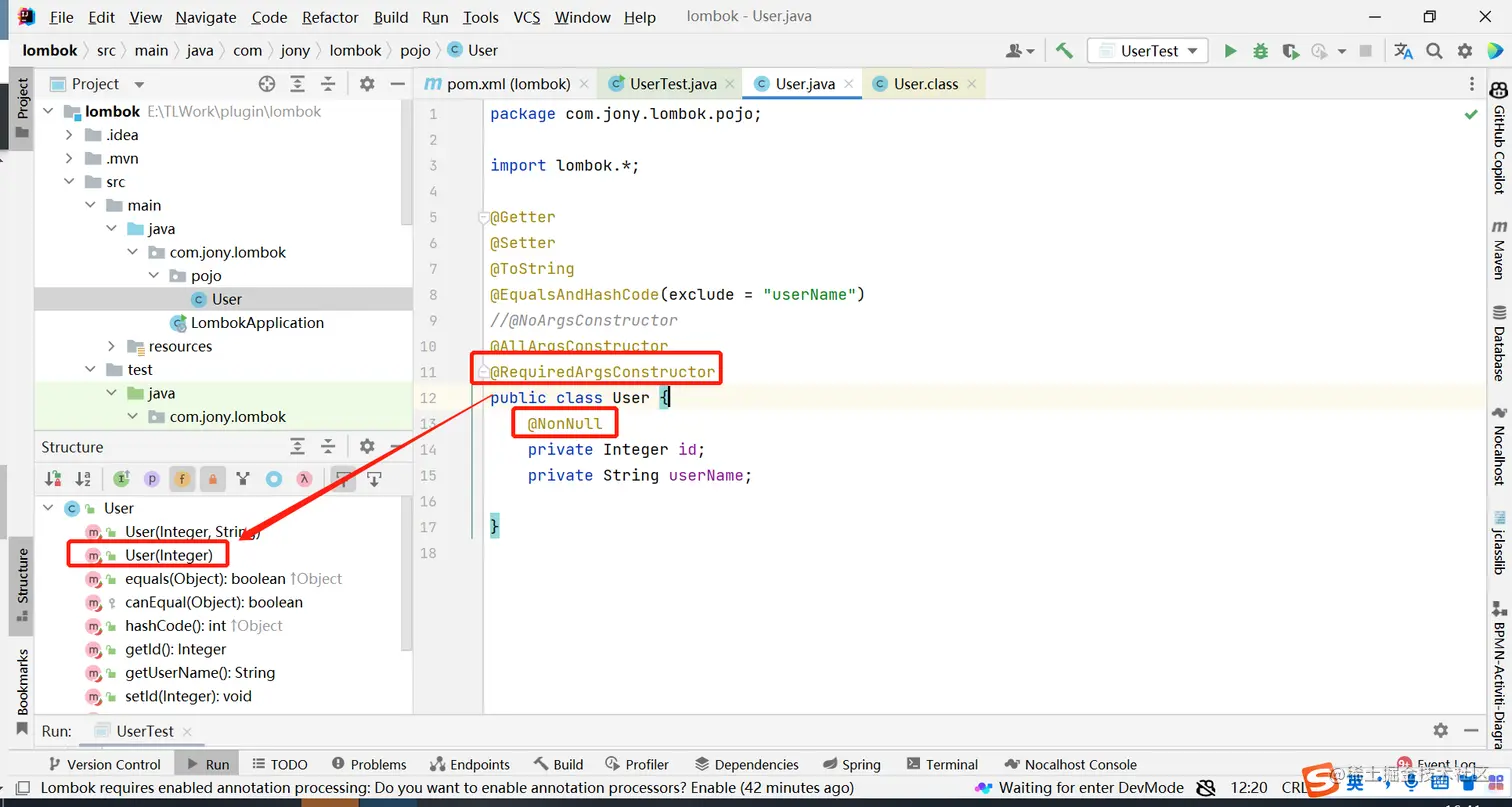Toggle show non-public members in Structure
1512x807 pixels.
(x=212, y=479)
